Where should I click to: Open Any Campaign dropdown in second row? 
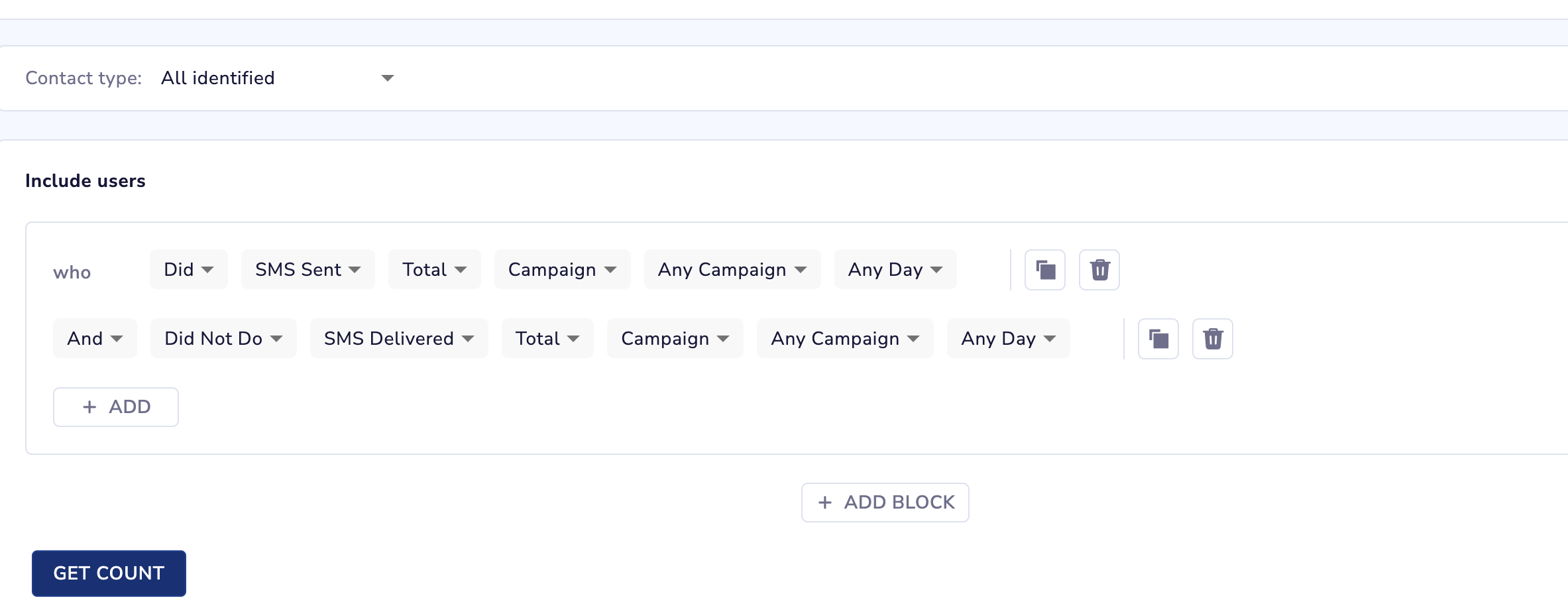845,338
